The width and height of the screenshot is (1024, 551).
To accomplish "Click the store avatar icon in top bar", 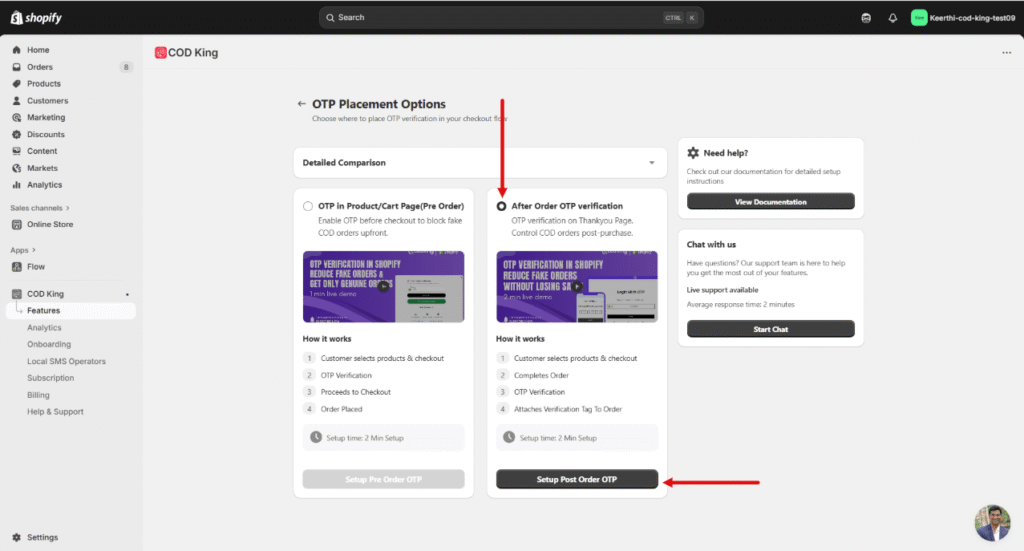I will tap(919, 17).
